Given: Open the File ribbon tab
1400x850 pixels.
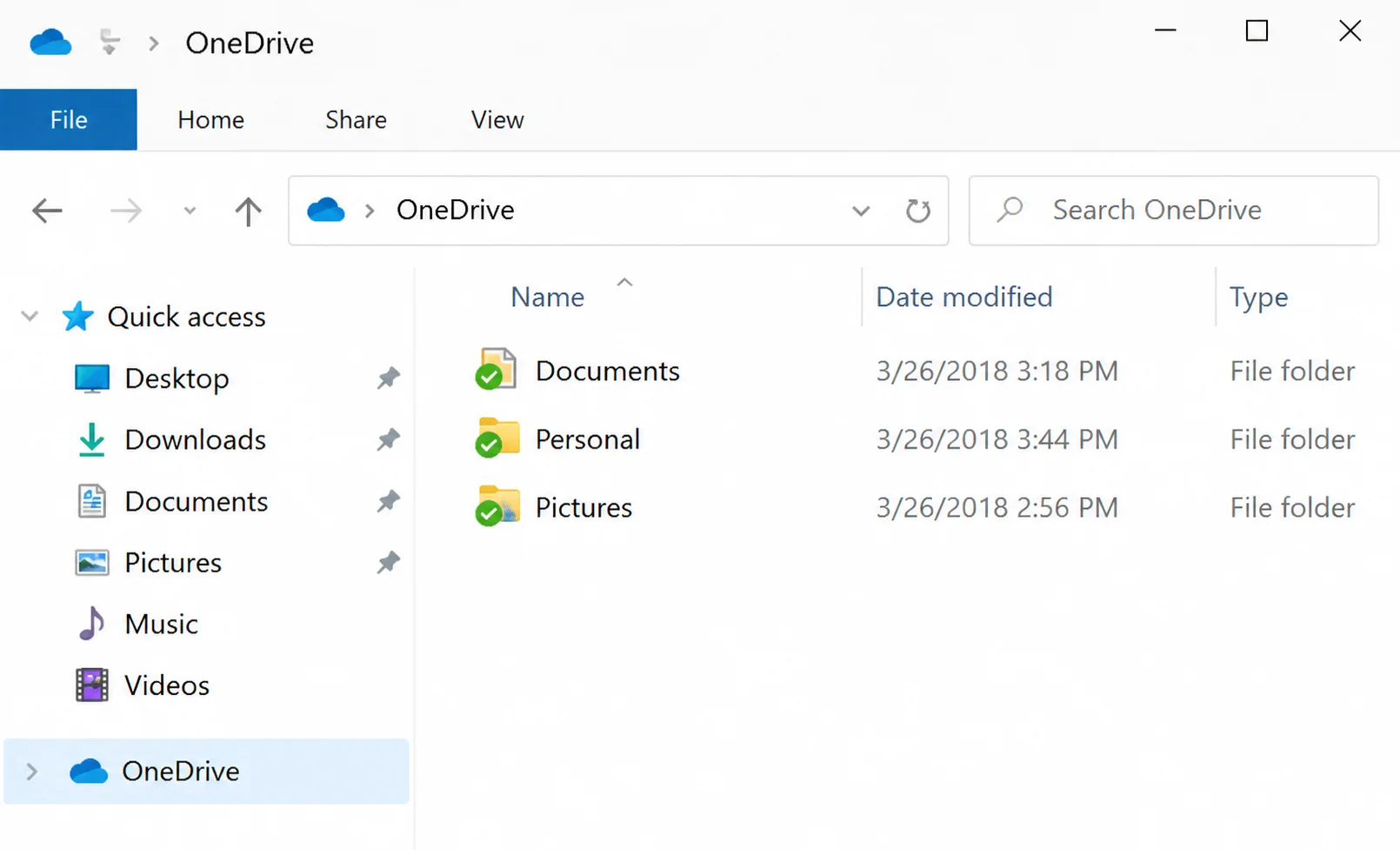Looking at the screenshot, I should click(x=69, y=119).
